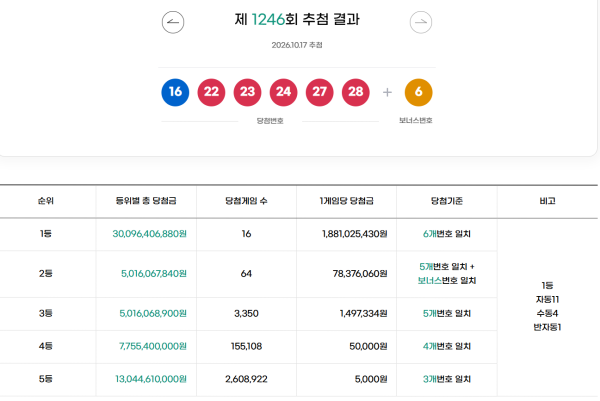
Task: Click winner count 64 in 2등 row
Action: click(246, 274)
